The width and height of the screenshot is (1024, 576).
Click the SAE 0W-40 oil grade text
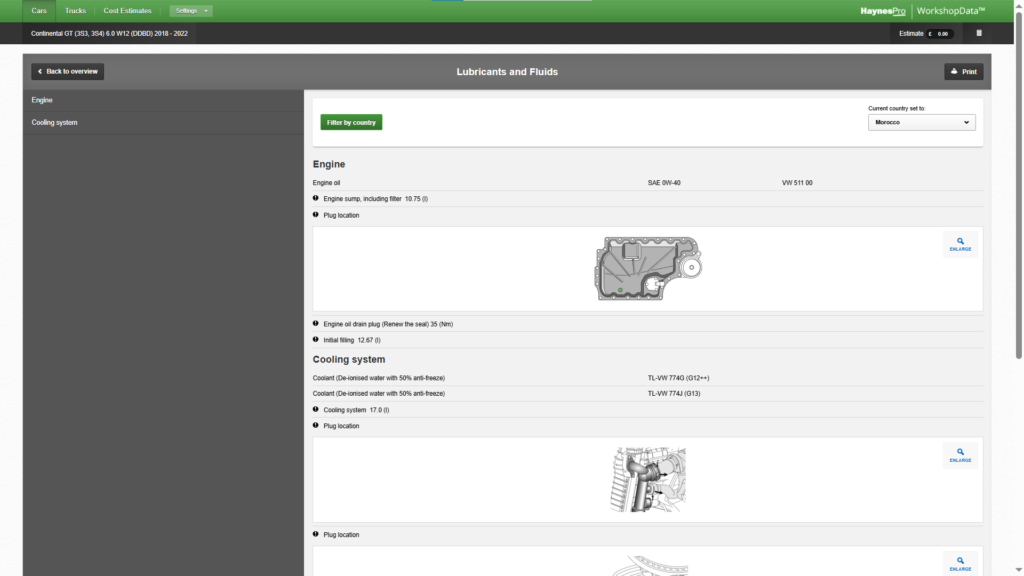tap(664, 183)
